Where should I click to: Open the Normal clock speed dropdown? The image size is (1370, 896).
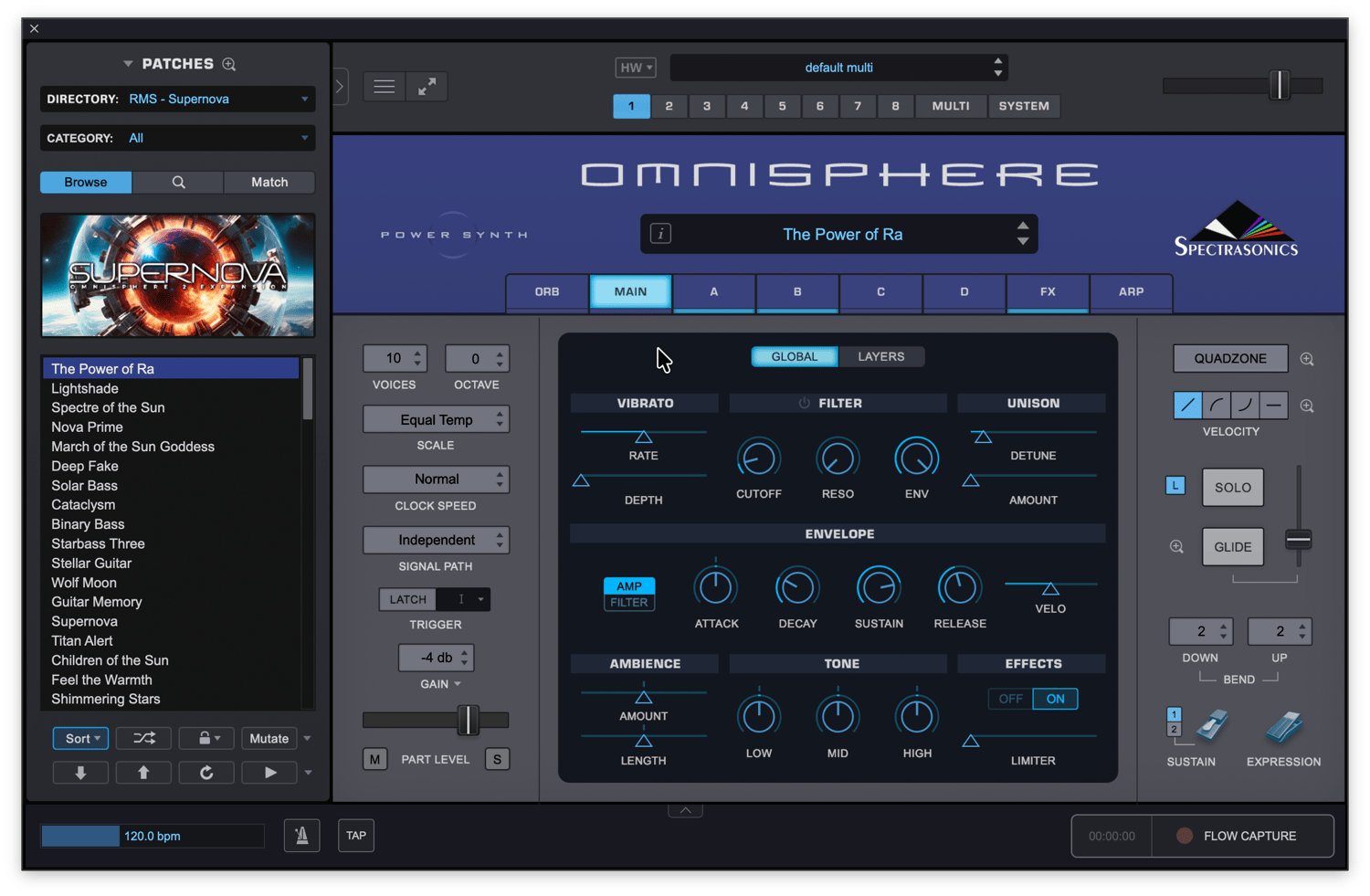[436, 480]
